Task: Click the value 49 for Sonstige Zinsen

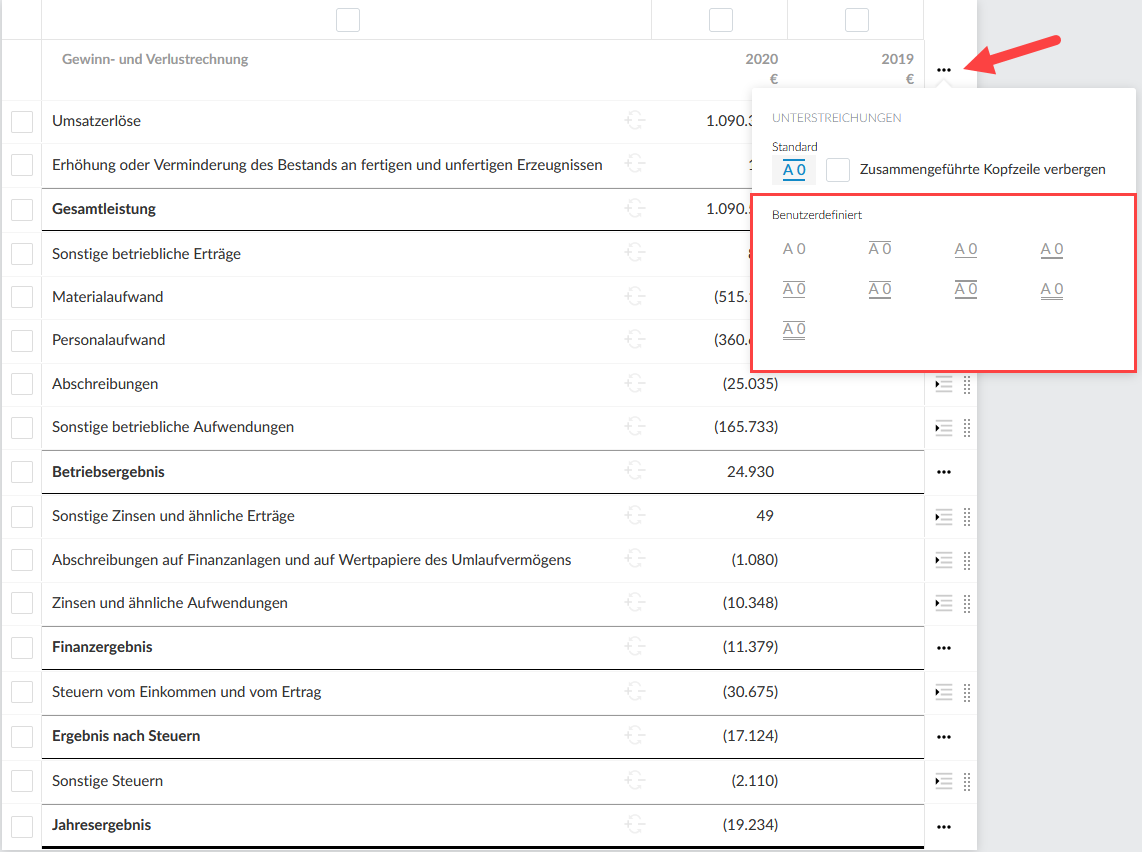Action: click(x=765, y=516)
